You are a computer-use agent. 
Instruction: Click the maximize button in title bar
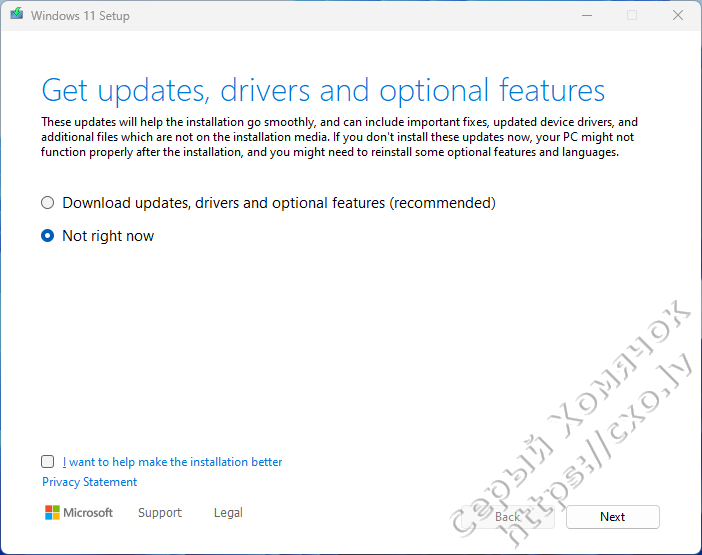point(632,16)
